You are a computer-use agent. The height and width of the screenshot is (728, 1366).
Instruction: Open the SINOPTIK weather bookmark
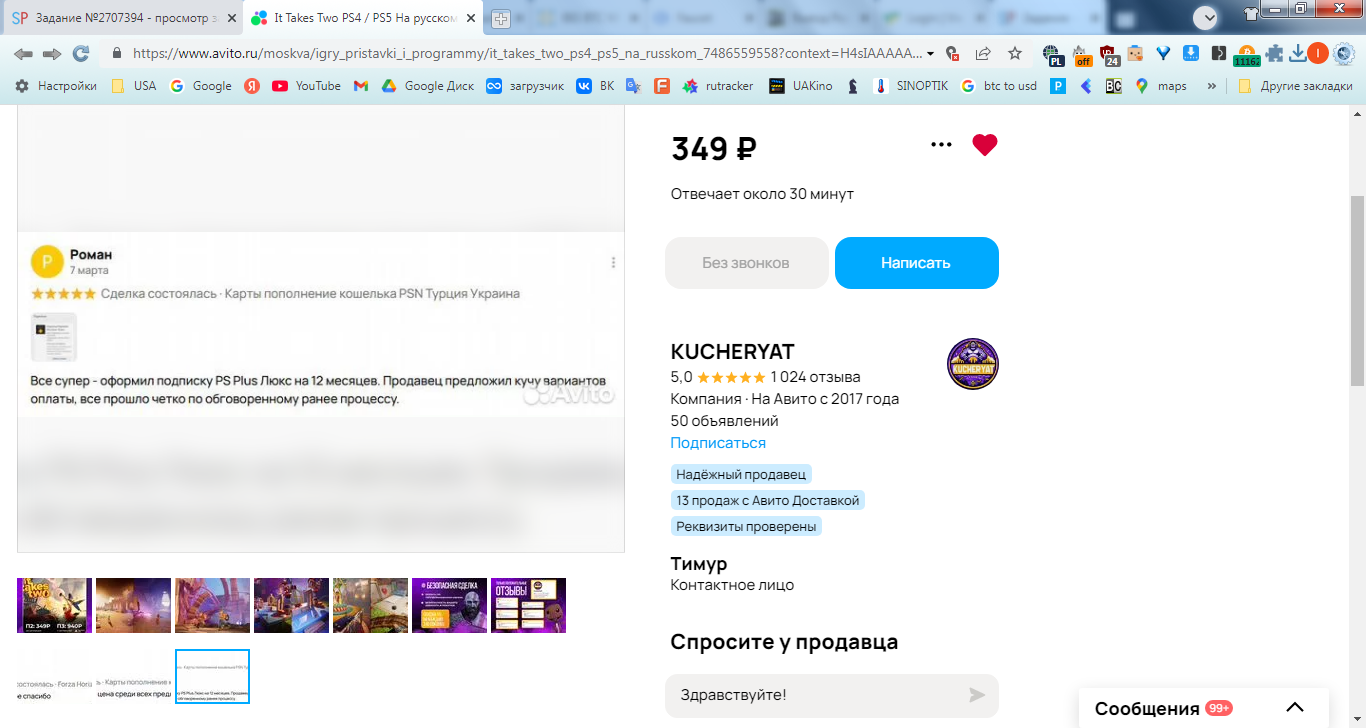pos(911,86)
